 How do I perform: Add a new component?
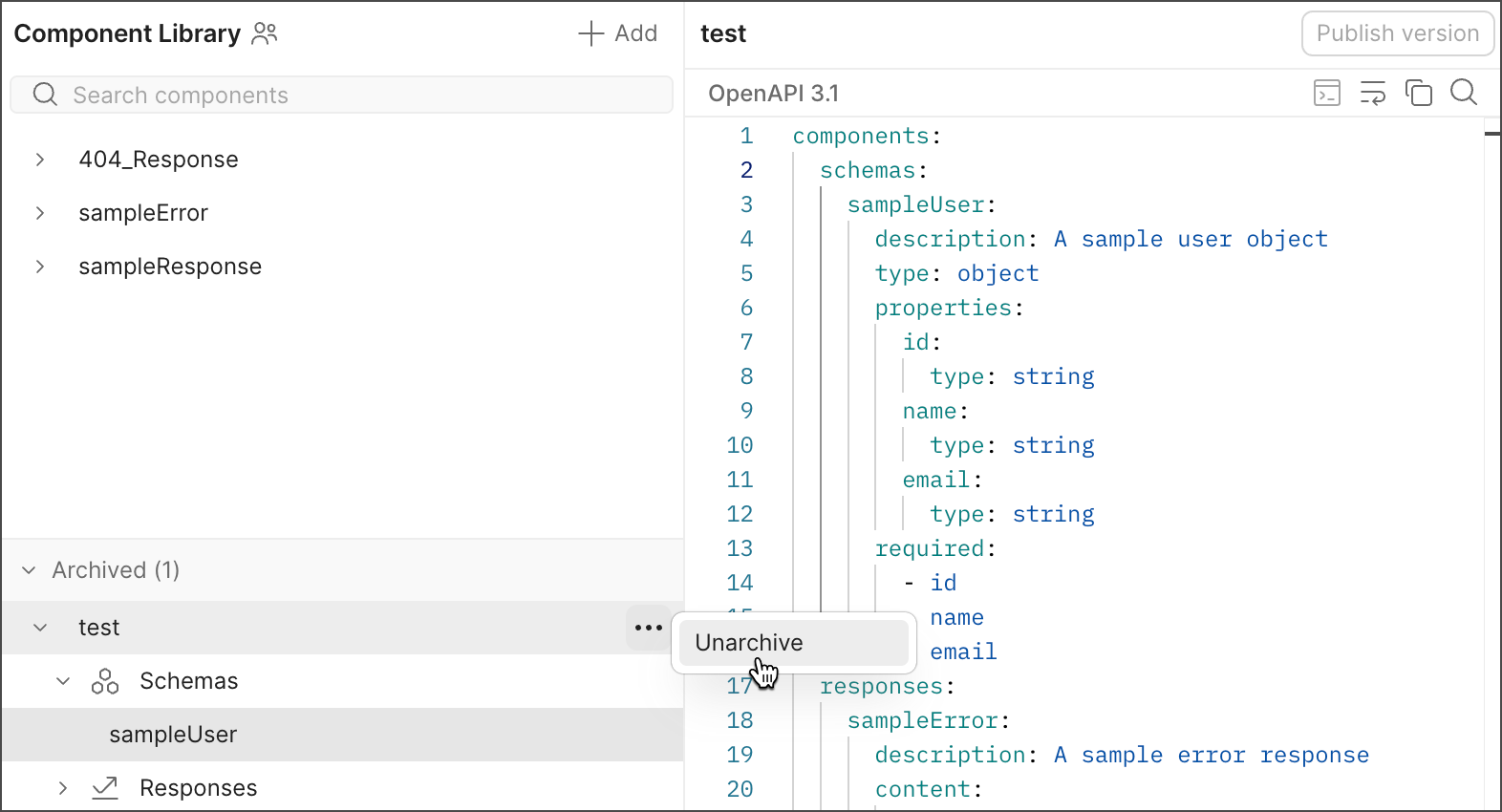618,33
